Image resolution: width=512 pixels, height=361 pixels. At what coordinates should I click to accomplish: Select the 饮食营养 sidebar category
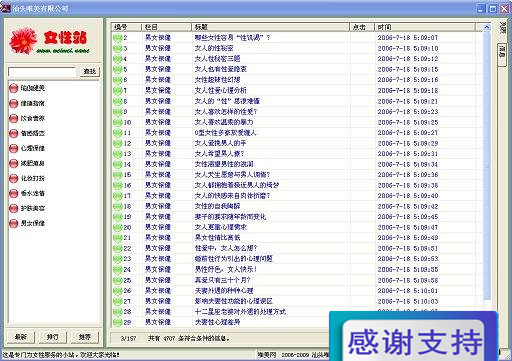pos(27,118)
